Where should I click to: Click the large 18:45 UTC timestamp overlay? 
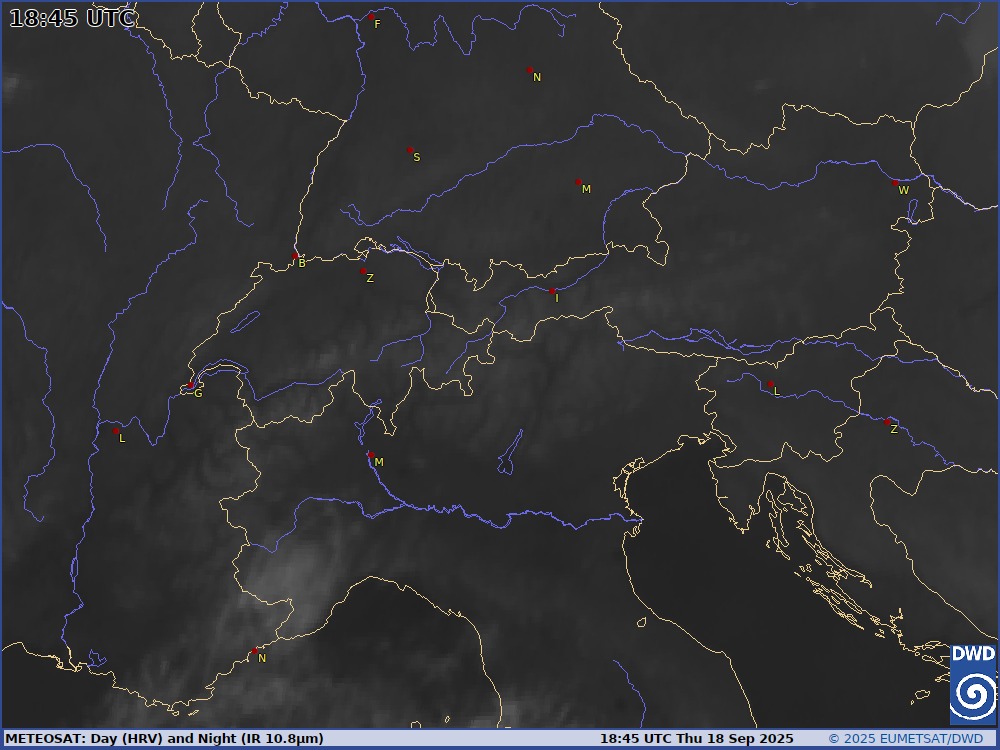click(72, 18)
